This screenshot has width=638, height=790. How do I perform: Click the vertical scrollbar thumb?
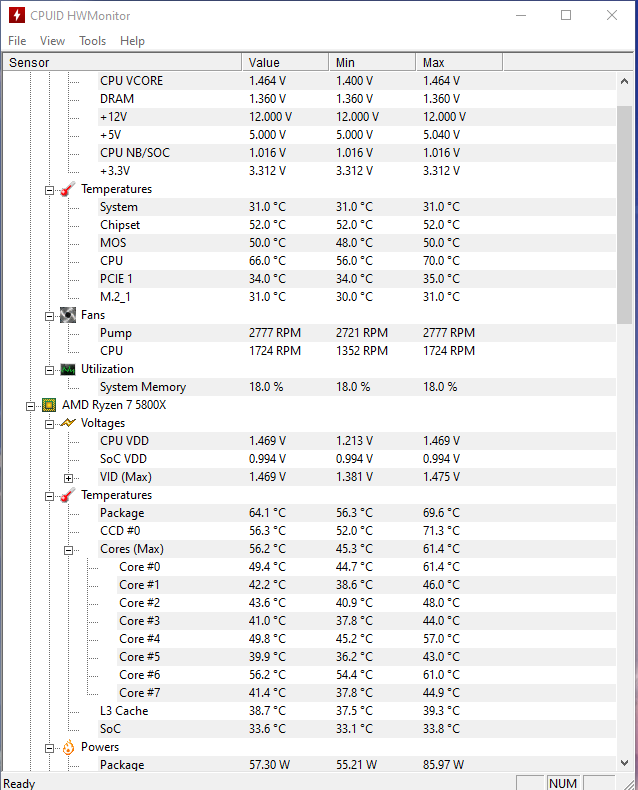click(x=624, y=215)
